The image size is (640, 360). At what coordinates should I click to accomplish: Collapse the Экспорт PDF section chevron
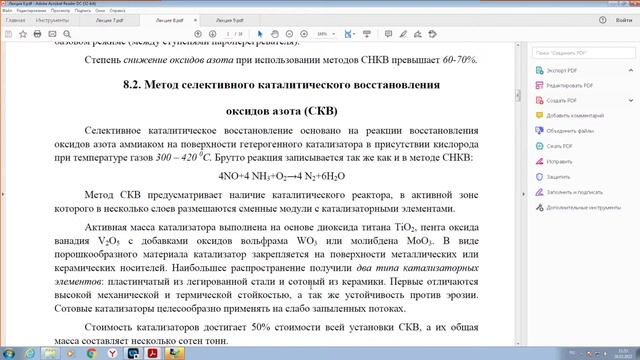pos(631,71)
